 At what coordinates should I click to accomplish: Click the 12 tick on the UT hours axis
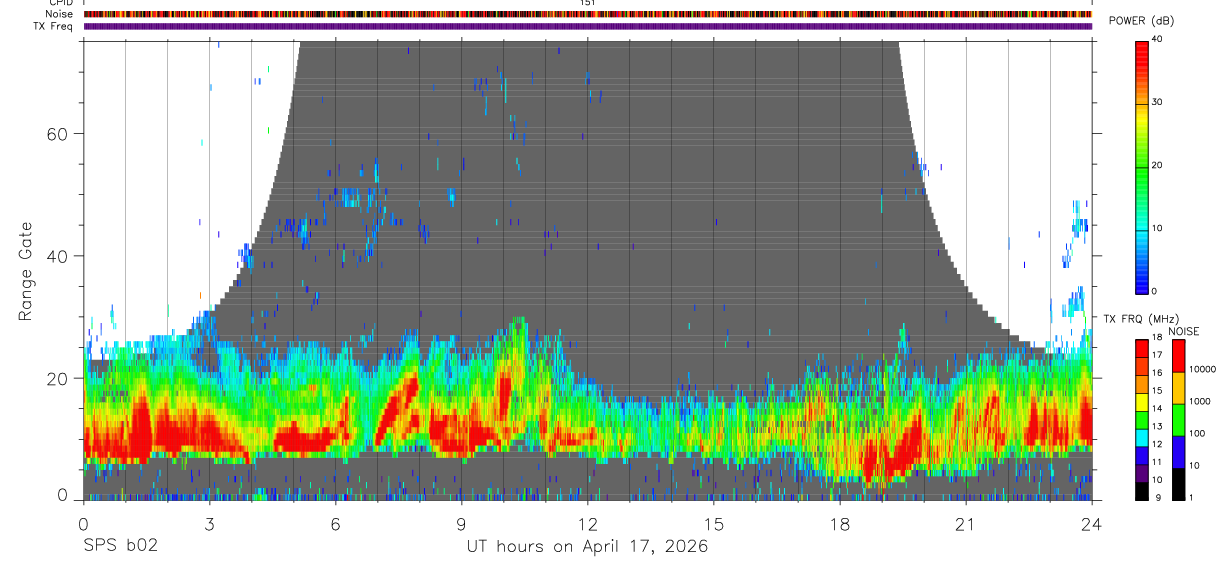pyautogui.click(x=588, y=524)
